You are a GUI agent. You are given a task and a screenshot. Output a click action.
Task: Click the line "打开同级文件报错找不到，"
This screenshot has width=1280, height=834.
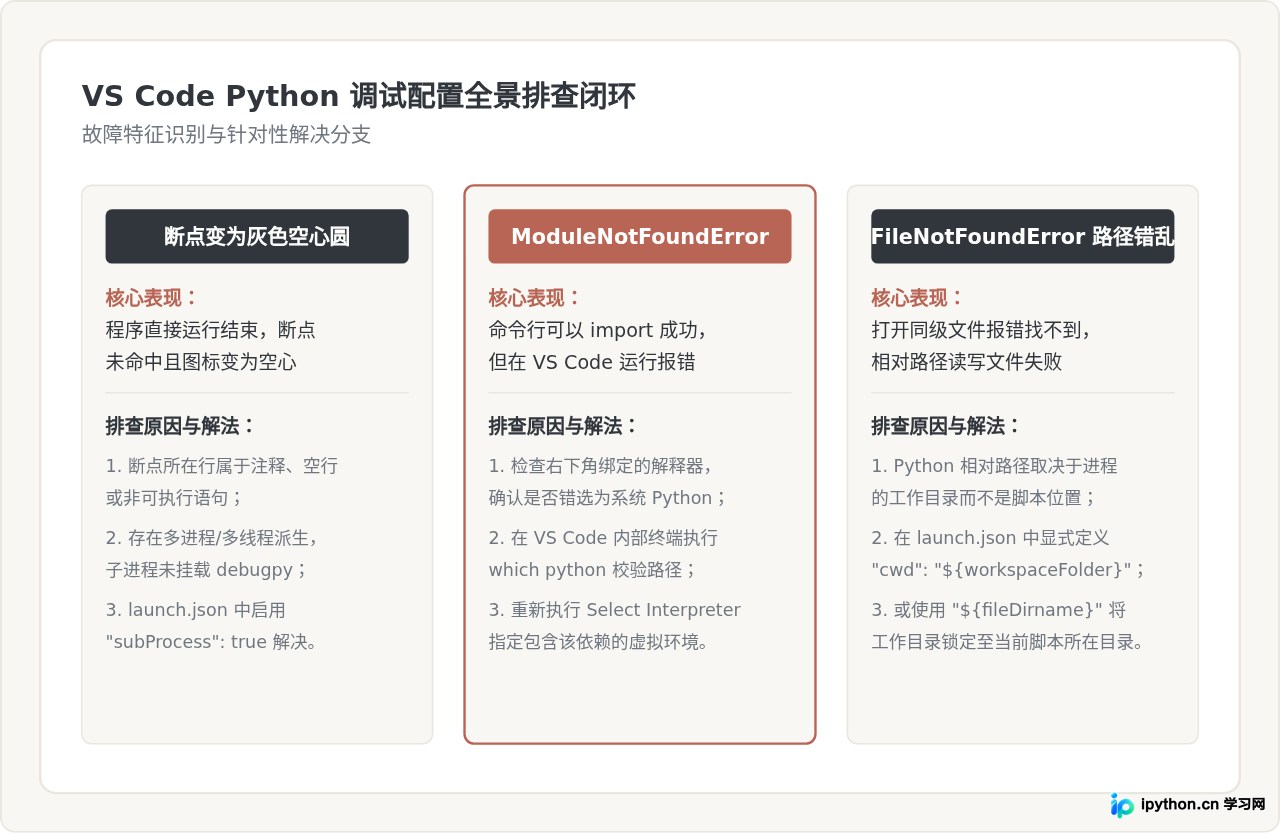pos(981,330)
